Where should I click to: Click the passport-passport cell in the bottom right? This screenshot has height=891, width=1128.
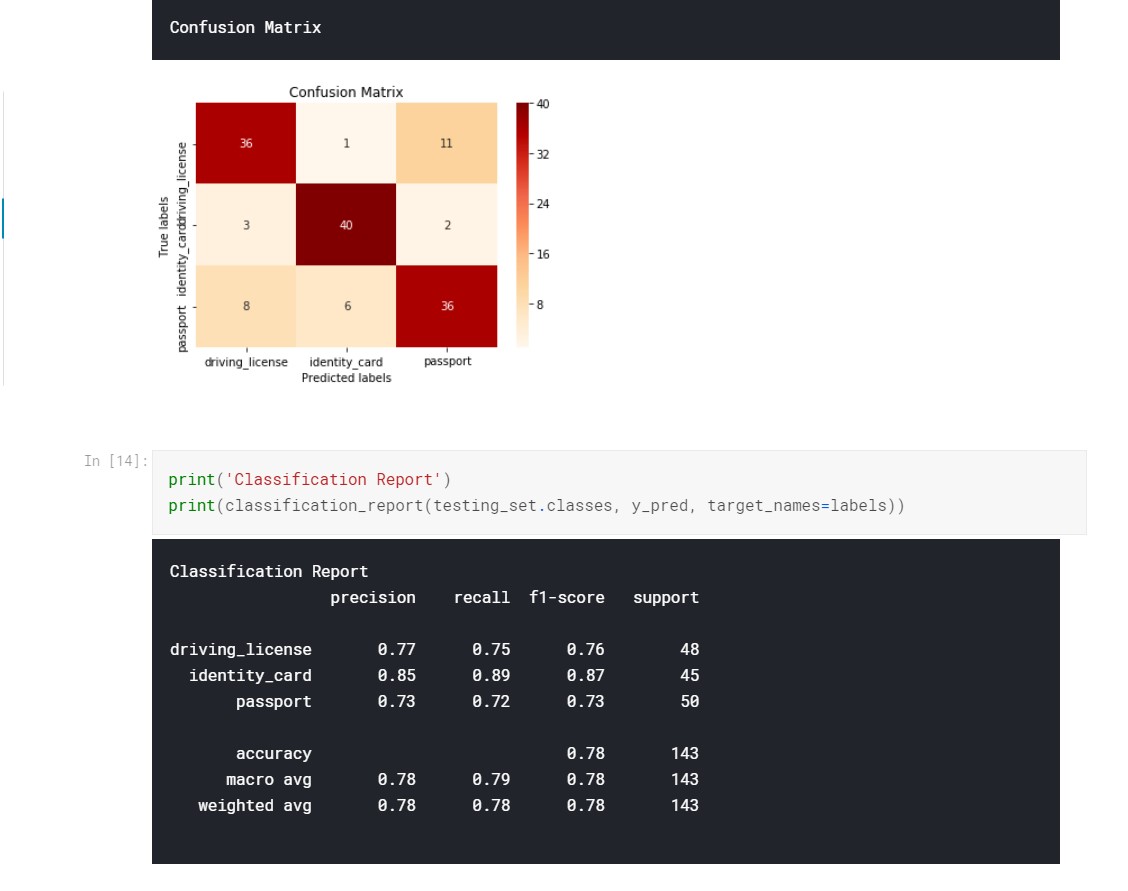pos(446,306)
